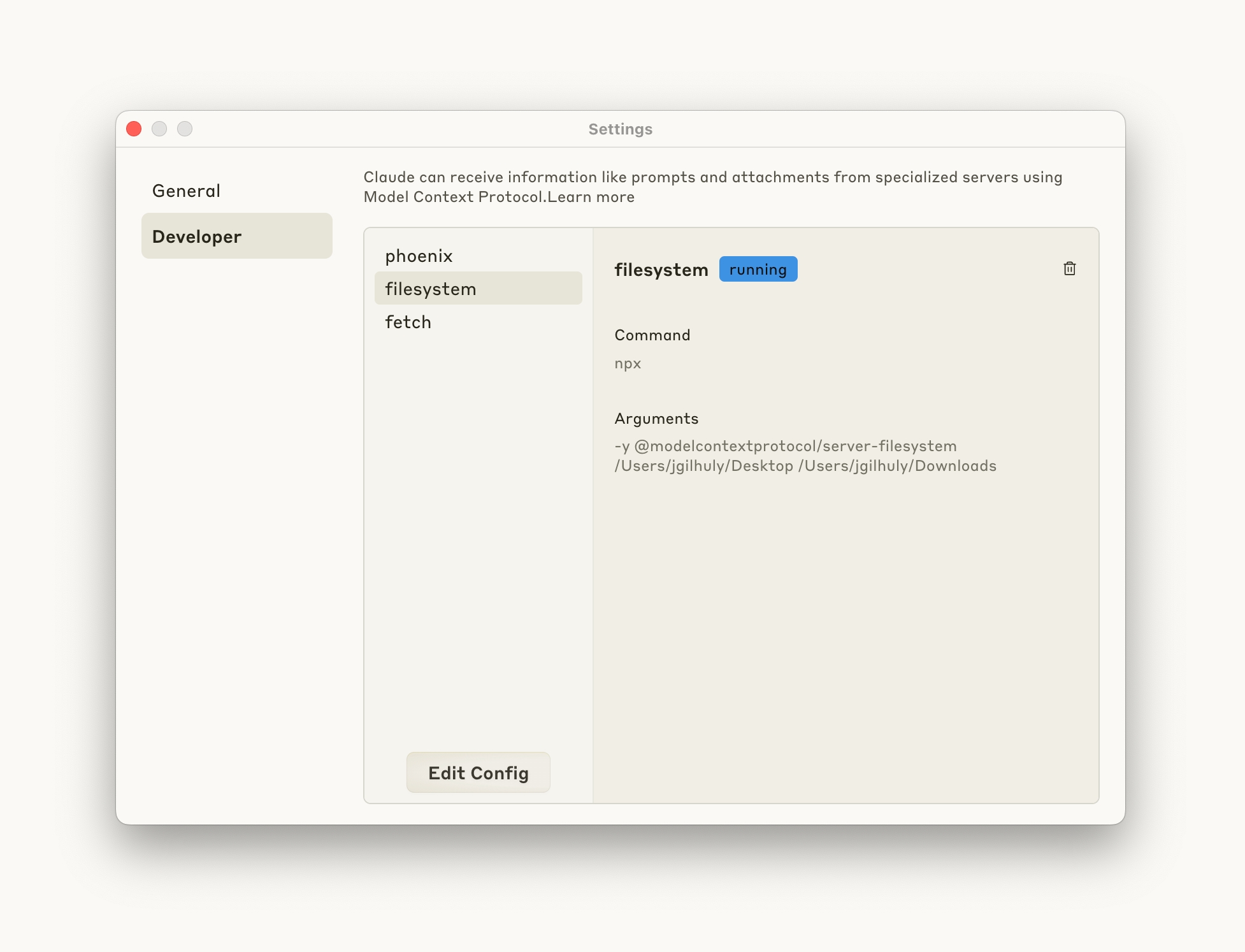Click the Arguments section label
Viewport: 1245px width, 952px height.
click(656, 419)
